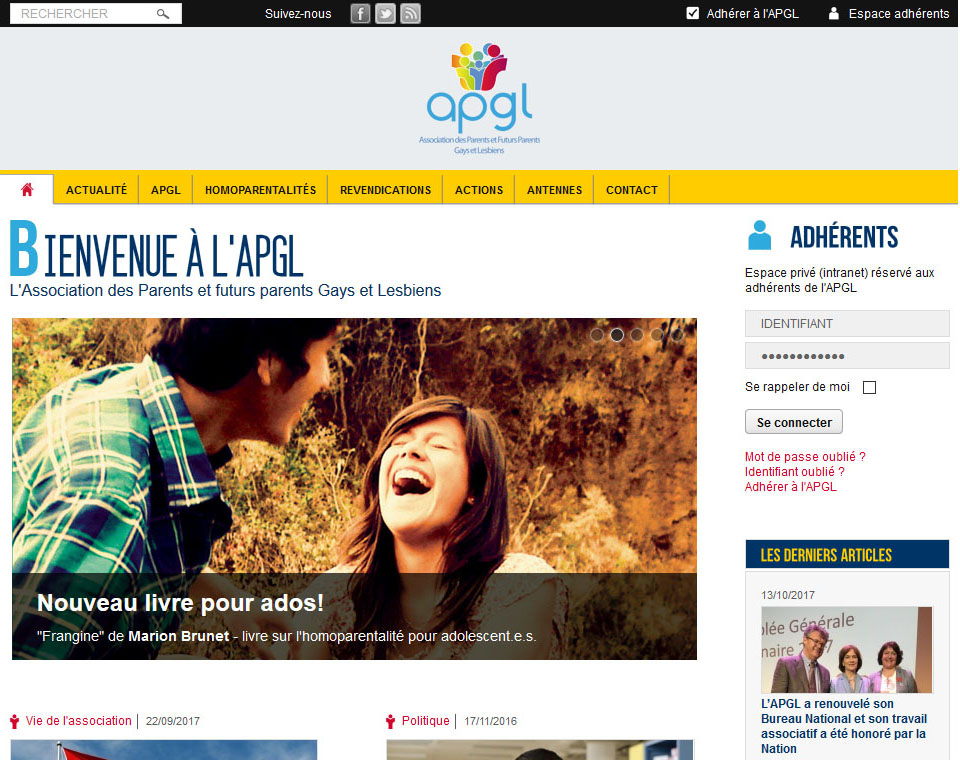
Task: Open the APGL Twitter icon
Action: coord(385,13)
